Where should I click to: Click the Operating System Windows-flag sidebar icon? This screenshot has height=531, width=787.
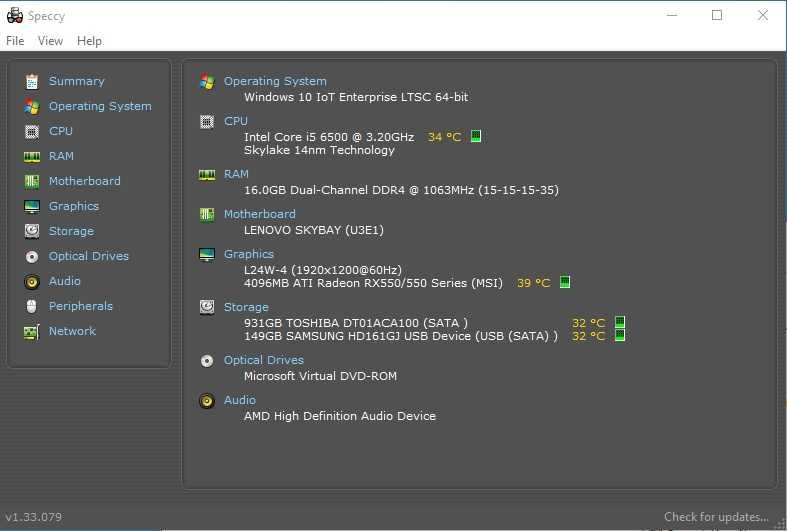32,106
